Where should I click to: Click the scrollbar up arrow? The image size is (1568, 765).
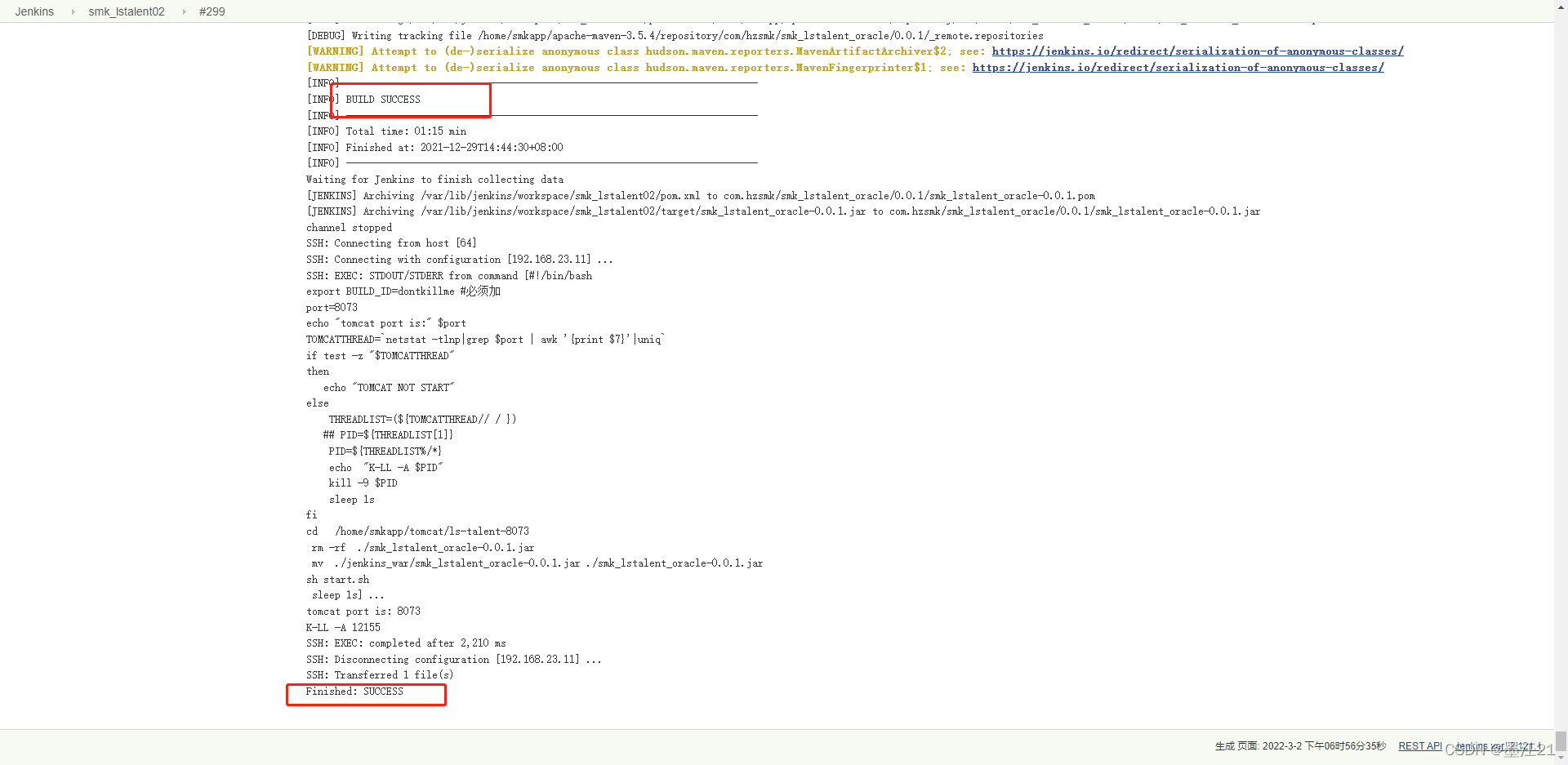[1561, 6]
